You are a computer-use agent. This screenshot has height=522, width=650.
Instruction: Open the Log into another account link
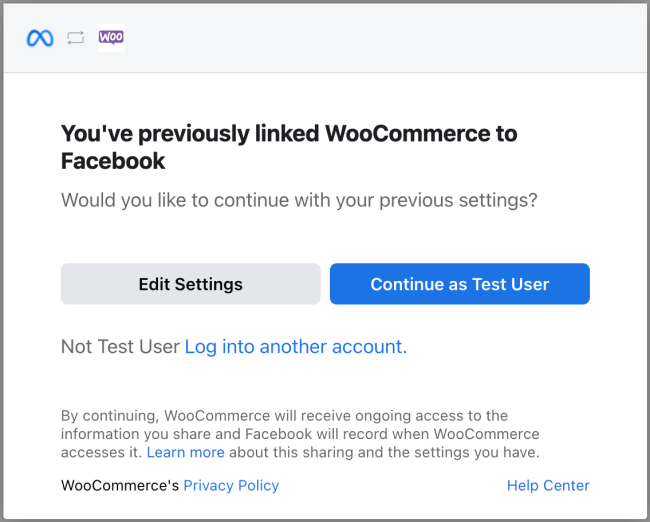point(296,347)
